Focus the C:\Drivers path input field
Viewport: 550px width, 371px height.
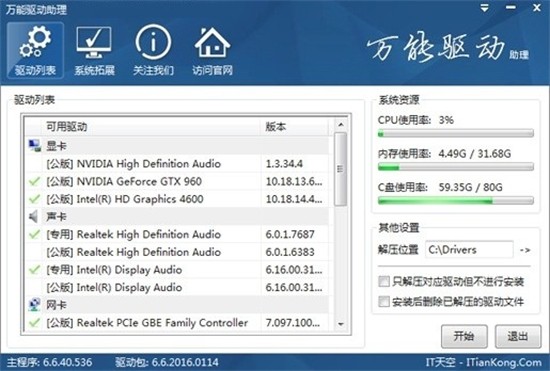point(469,250)
